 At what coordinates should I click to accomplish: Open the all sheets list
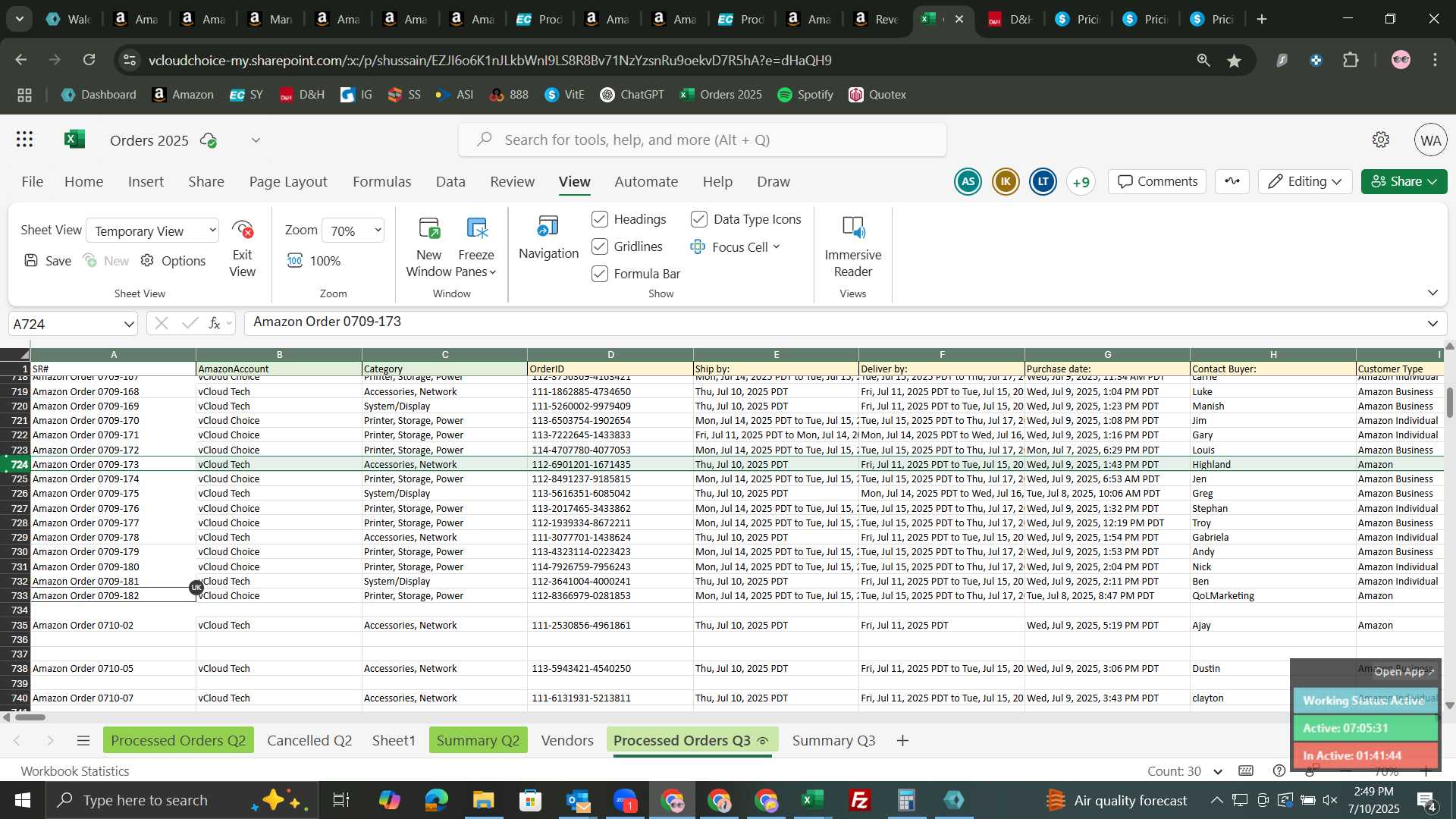coord(83,740)
